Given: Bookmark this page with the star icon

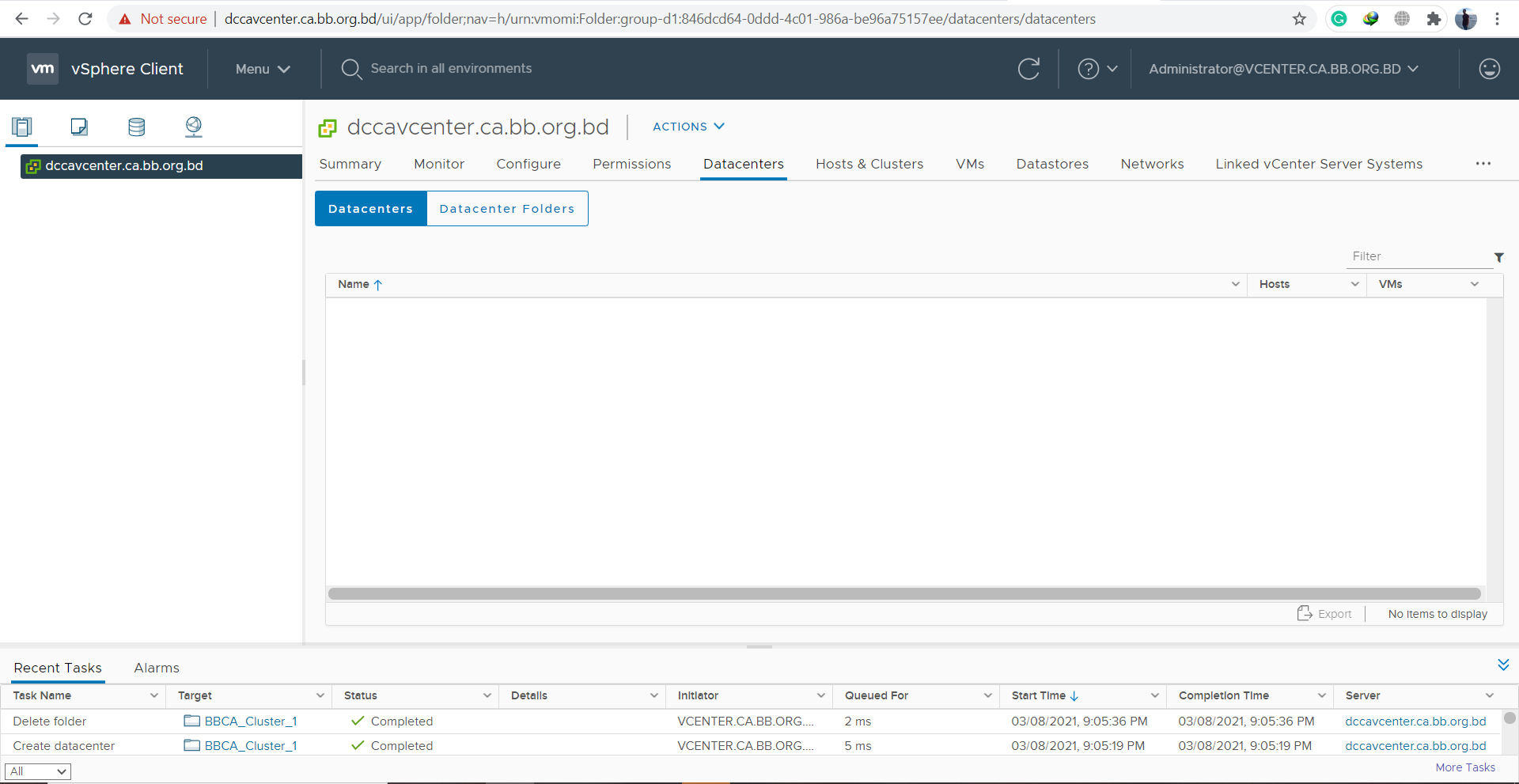Looking at the screenshot, I should coord(1299,18).
